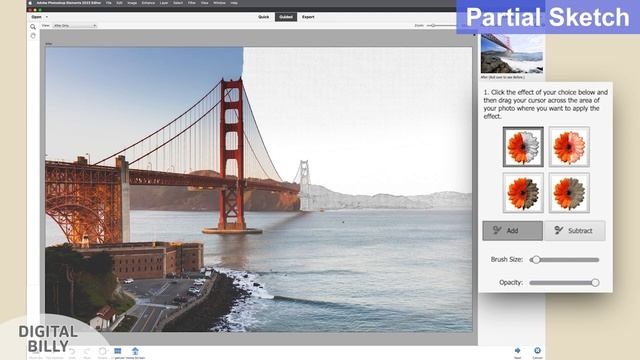The height and width of the screenshot is (360, 640).
Task: Open the Help menu
Action: click(x=234, y=3)
